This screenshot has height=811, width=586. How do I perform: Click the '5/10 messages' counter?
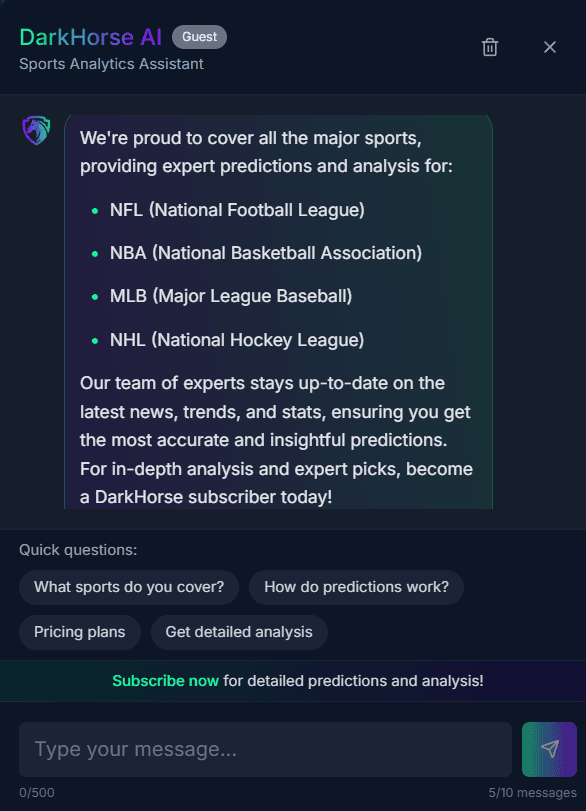tap(533, 792)
